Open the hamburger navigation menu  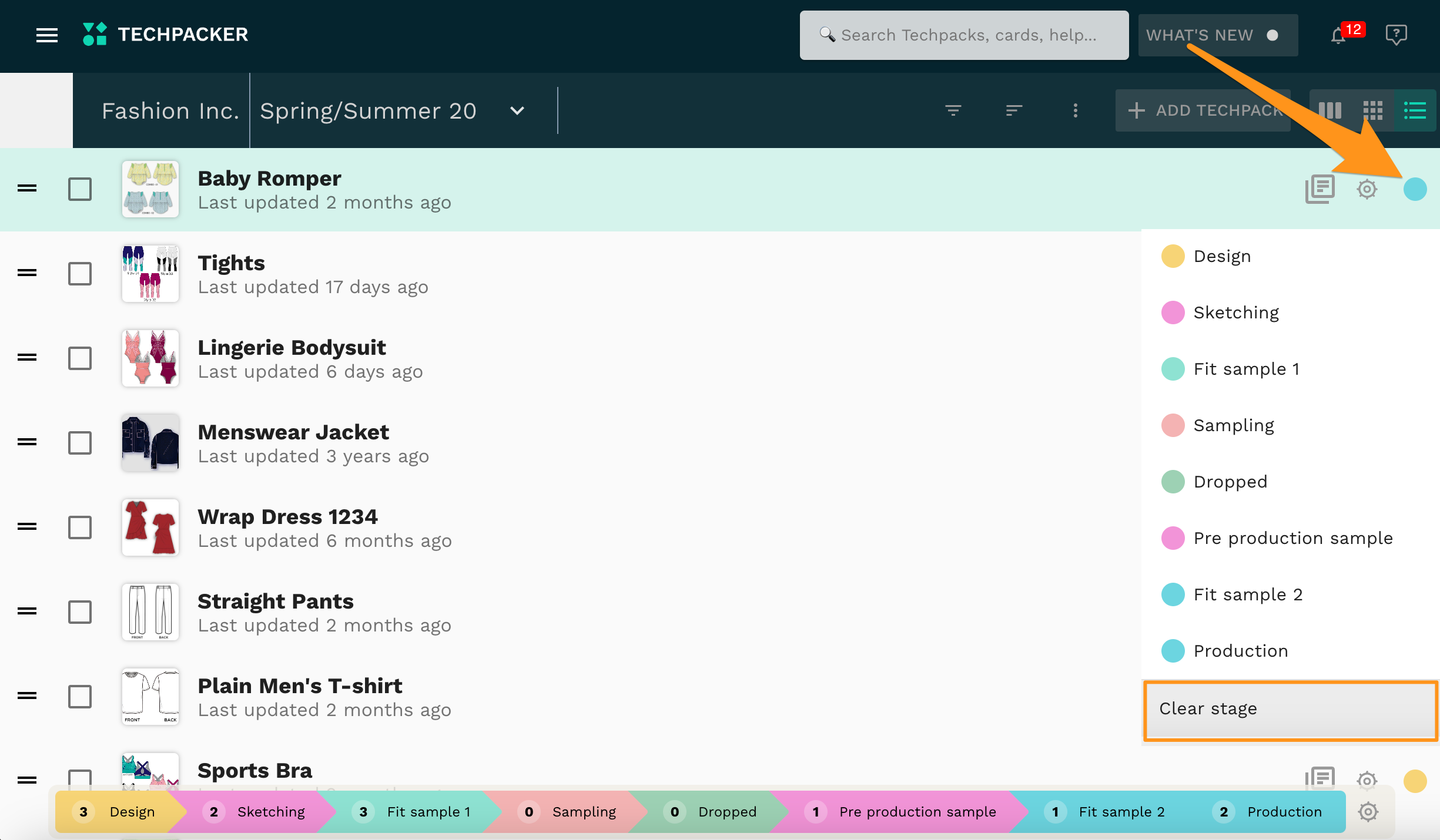(47, 35)
